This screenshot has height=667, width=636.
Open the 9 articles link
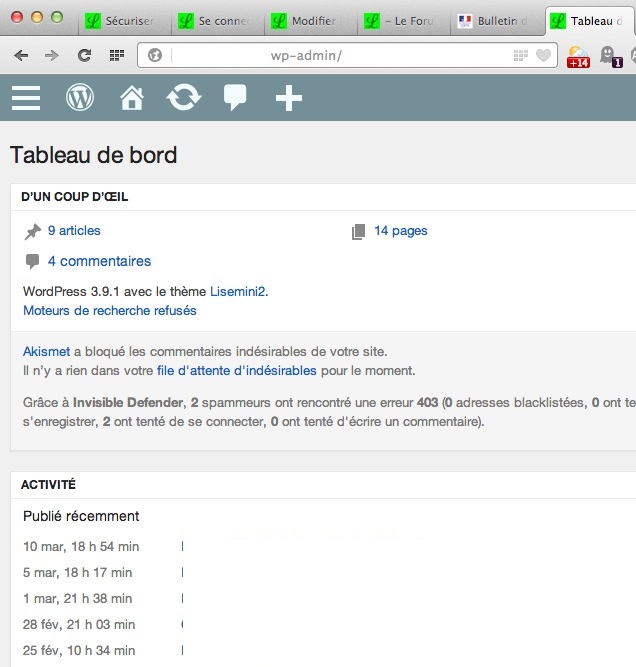tap(74, 231)
